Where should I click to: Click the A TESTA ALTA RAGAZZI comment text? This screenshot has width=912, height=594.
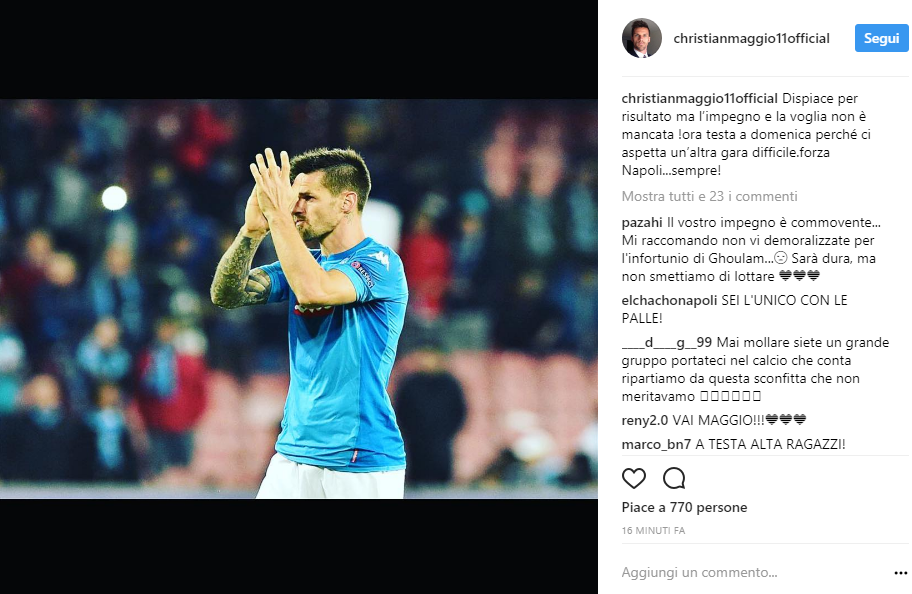click(770, 444)
